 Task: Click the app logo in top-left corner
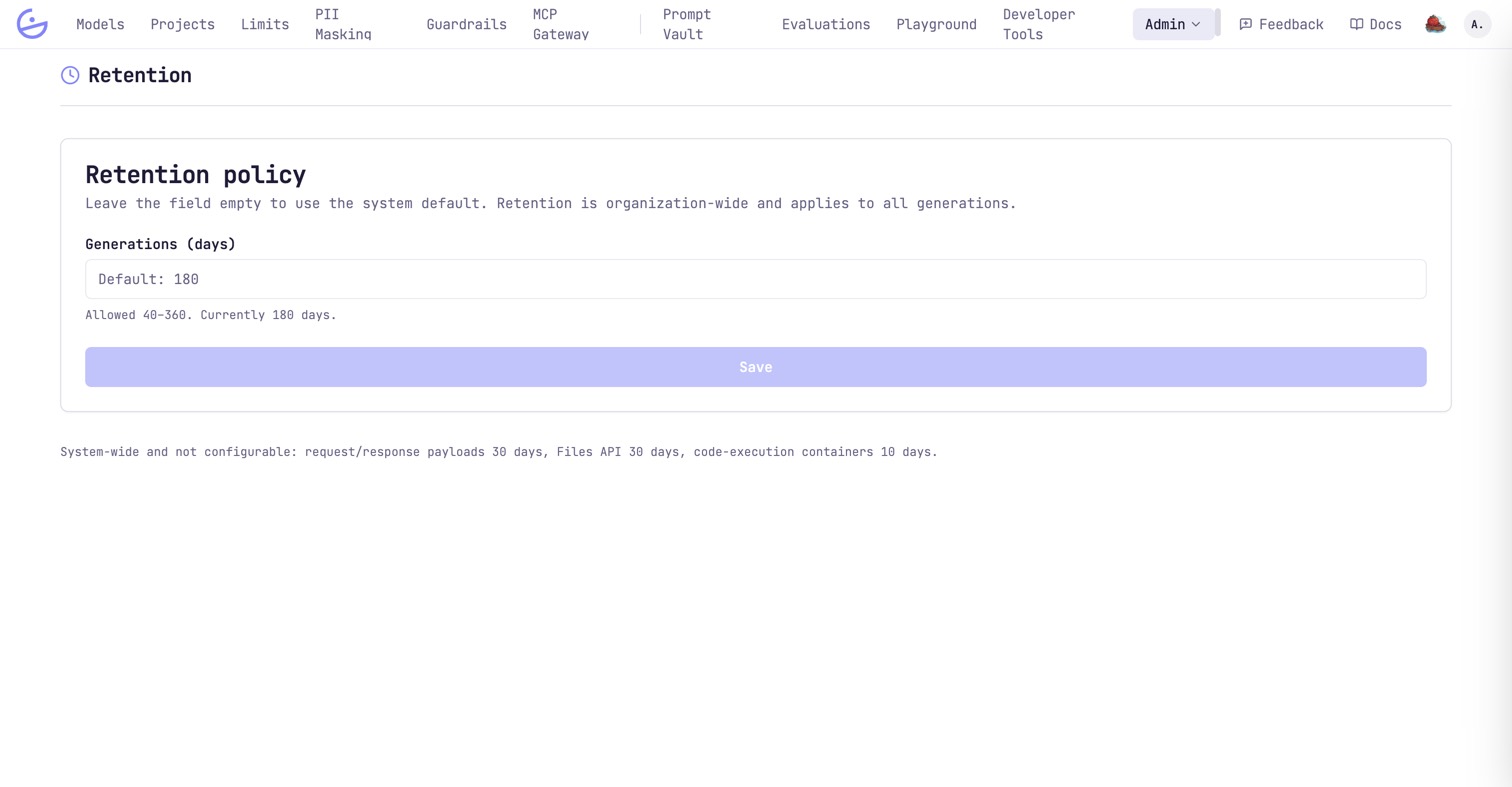click(32, 24)
